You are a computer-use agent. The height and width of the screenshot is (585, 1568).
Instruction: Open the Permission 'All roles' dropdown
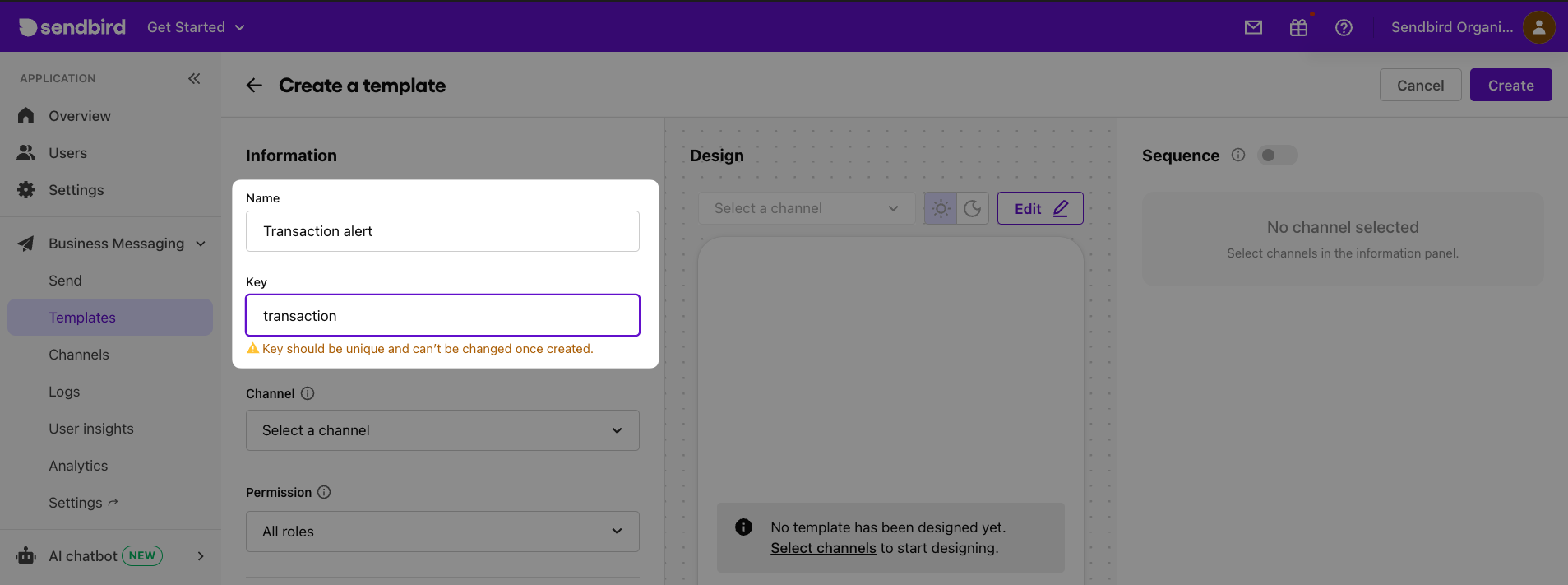click(x=442, y=532)
